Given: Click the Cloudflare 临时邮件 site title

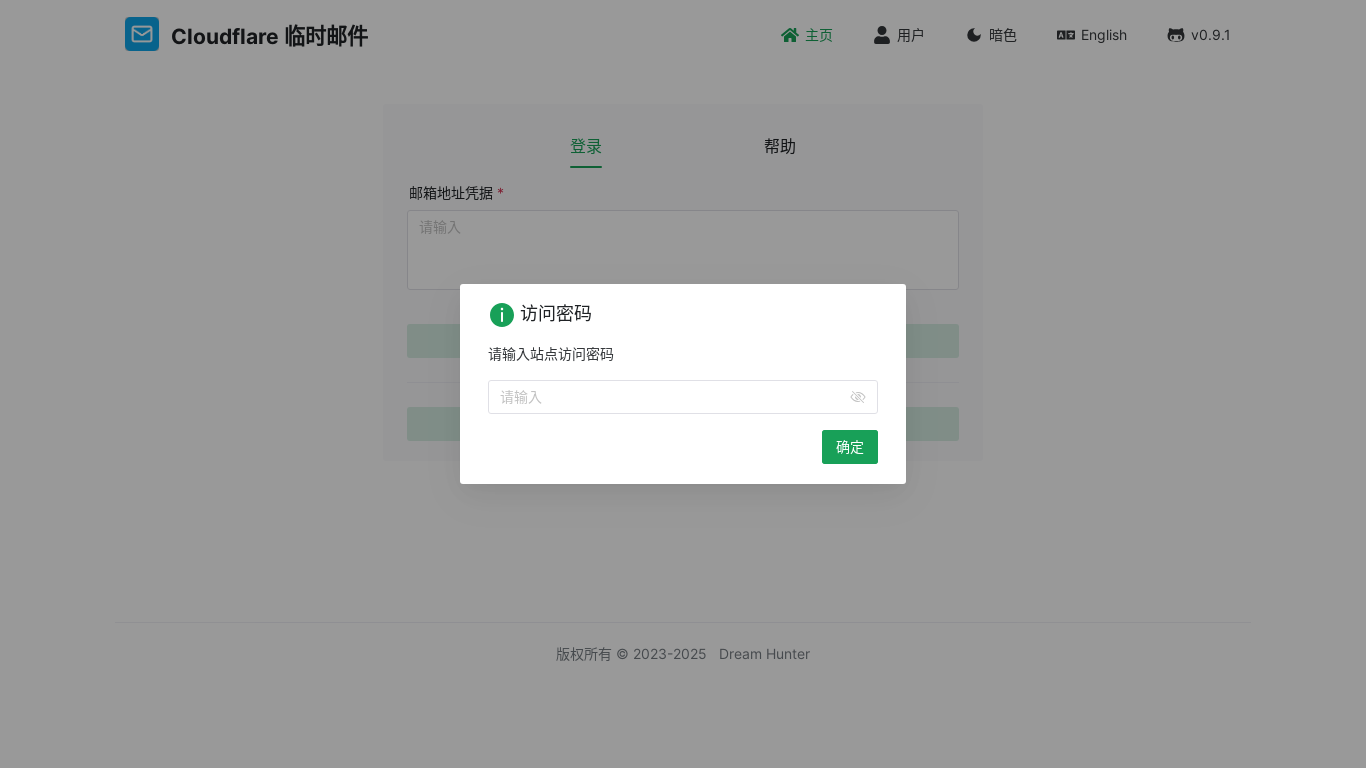Looking at the screenshot, I should (269, 37).
